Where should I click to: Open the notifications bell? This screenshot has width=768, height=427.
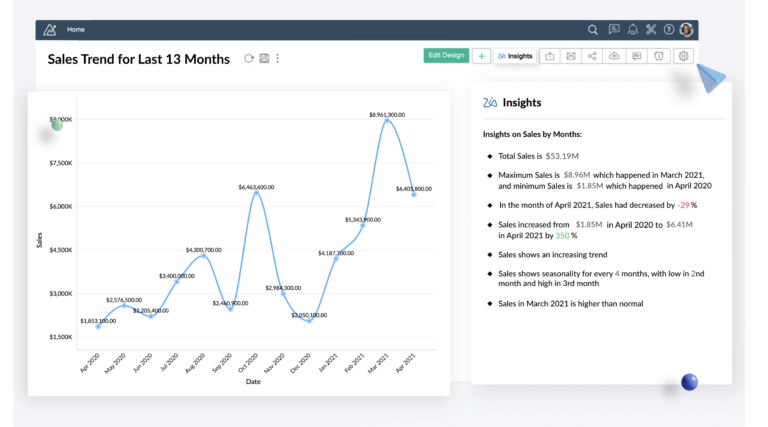632,30
